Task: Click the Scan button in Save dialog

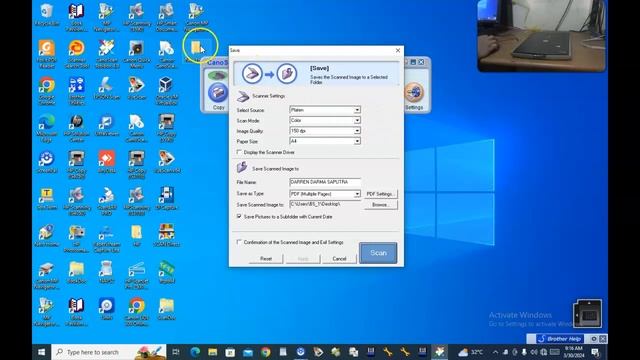Action: (378, 253)
